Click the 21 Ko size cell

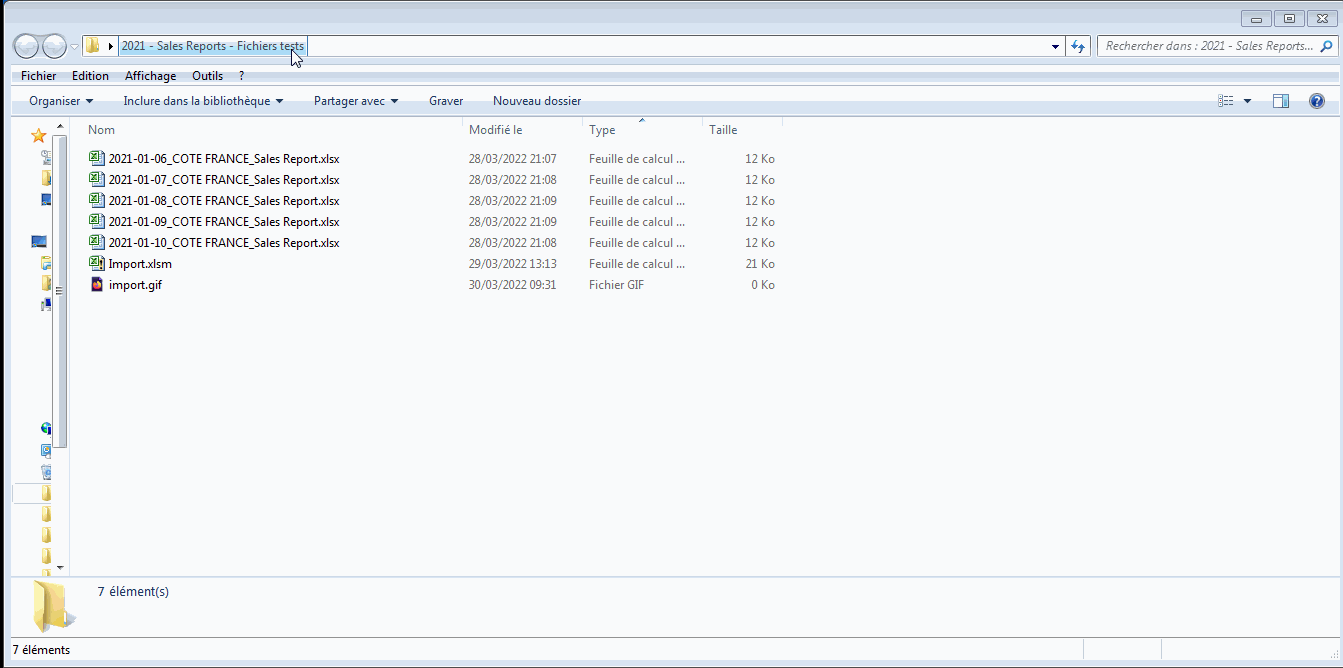point(759,264)
